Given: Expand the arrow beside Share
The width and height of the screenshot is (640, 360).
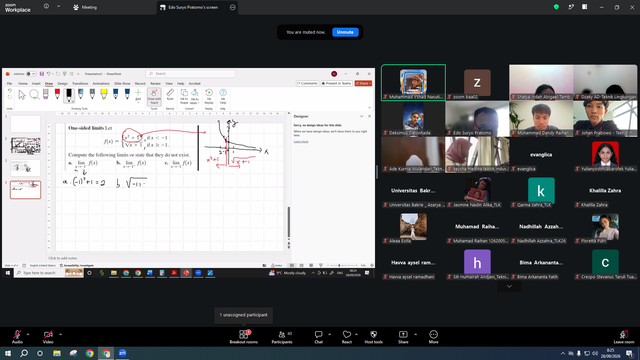Looking at the screenshot, I should click(416, 334).
